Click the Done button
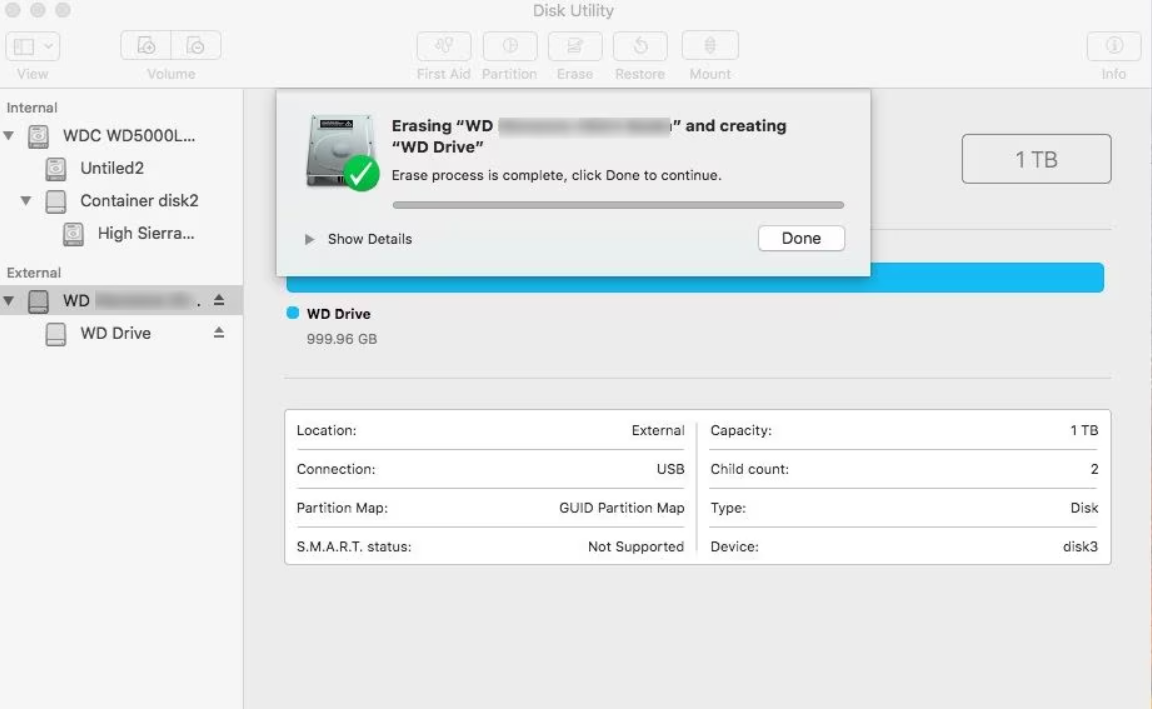The height and width of the screenshot is (709, 1152). [x=801, y=238]
